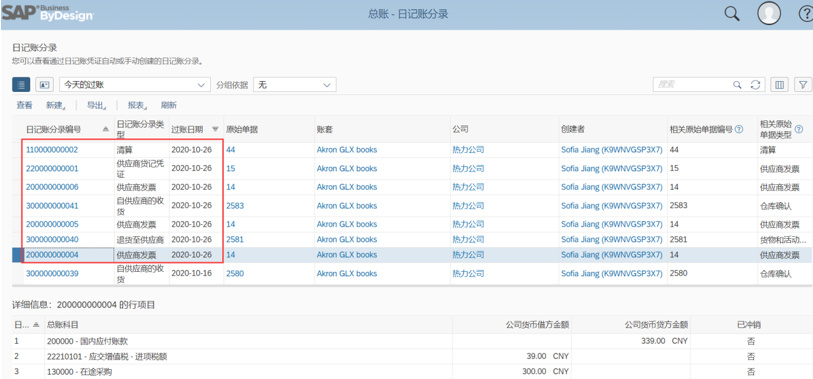This screenshot has height=379, width=813.
Task: Open the search magnifier in header
Action: (x=732, y=14)
